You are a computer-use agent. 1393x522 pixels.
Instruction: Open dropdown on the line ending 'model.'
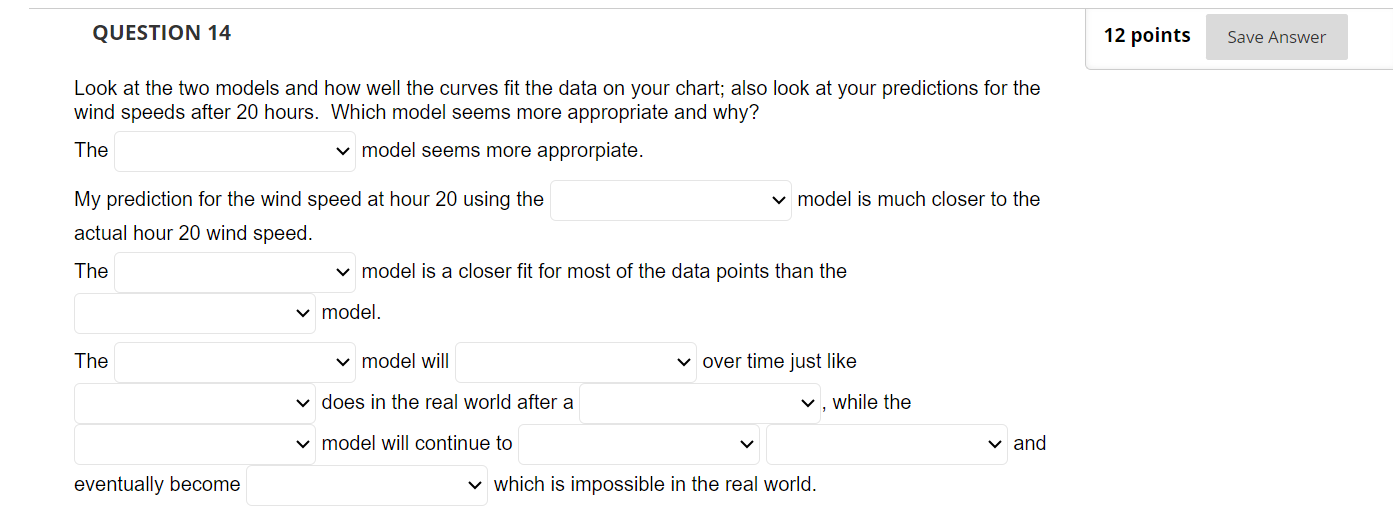click(x=195, y=313)
